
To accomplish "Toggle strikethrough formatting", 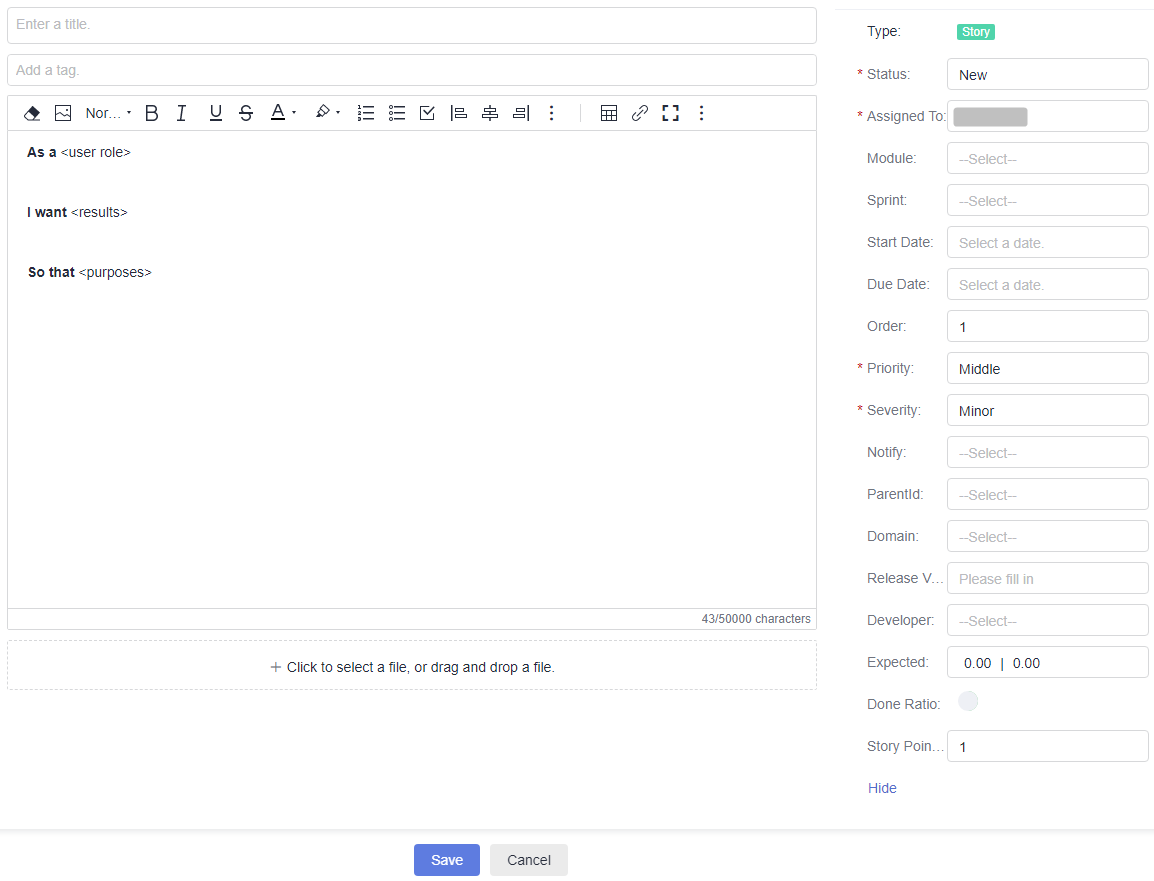I will pyautogui.click(x=246, y=113).
